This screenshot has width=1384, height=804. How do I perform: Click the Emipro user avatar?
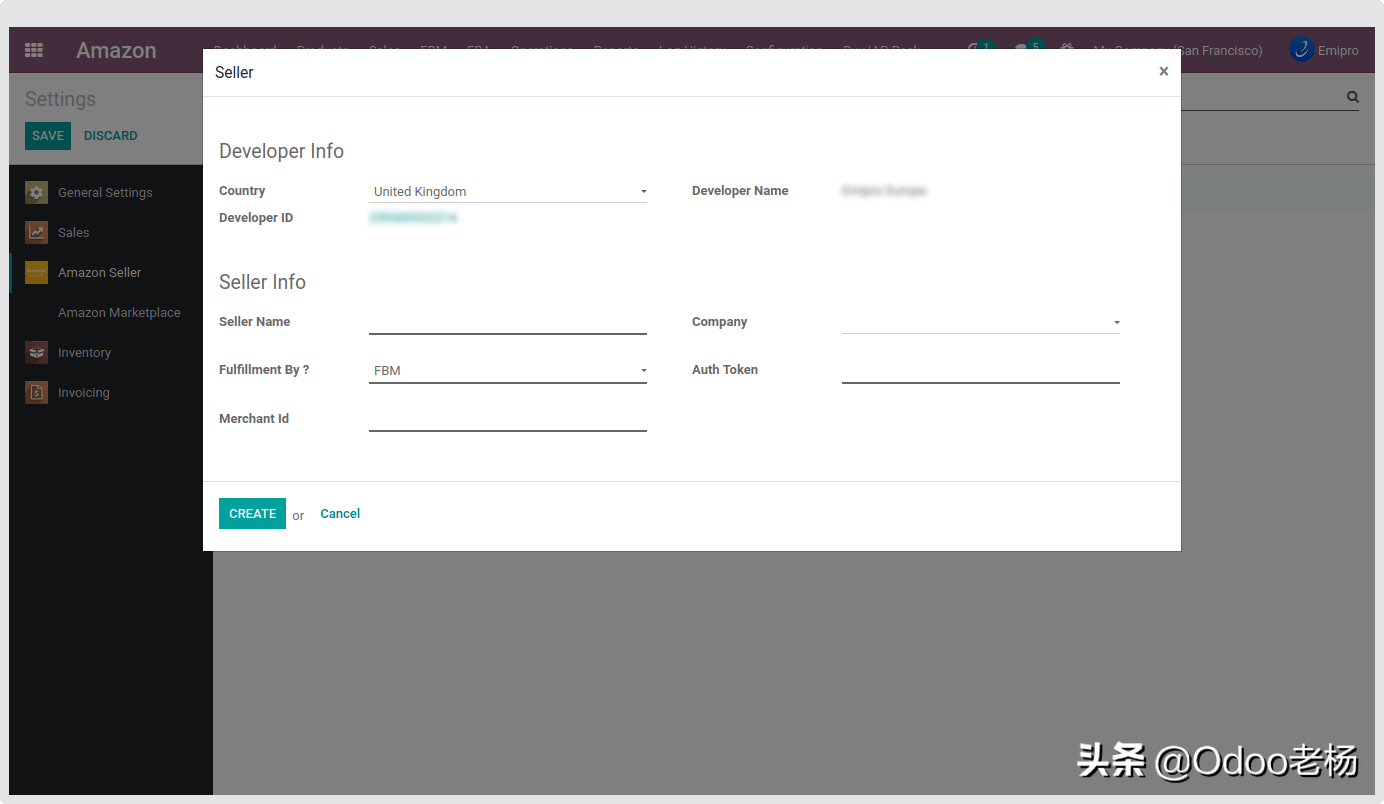tap(1301, 50)
